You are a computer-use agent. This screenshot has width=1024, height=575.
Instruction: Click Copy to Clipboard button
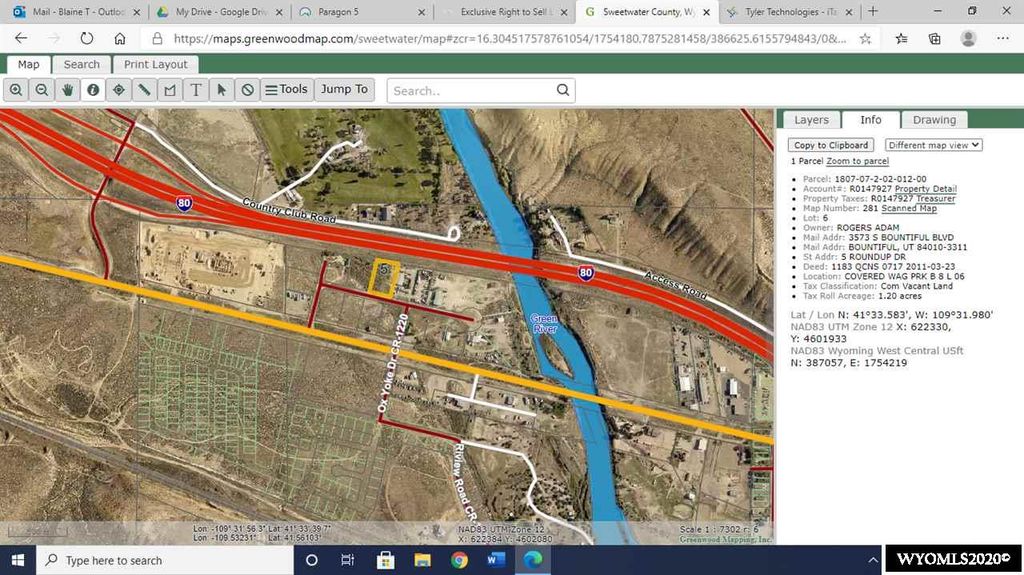(x=831, y=145)
